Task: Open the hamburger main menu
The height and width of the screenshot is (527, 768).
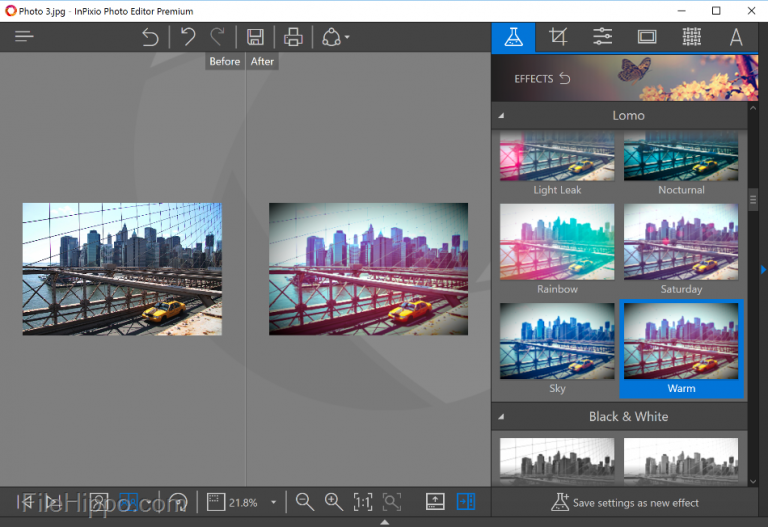Action: pyautogui.click(x=24, y=36)
